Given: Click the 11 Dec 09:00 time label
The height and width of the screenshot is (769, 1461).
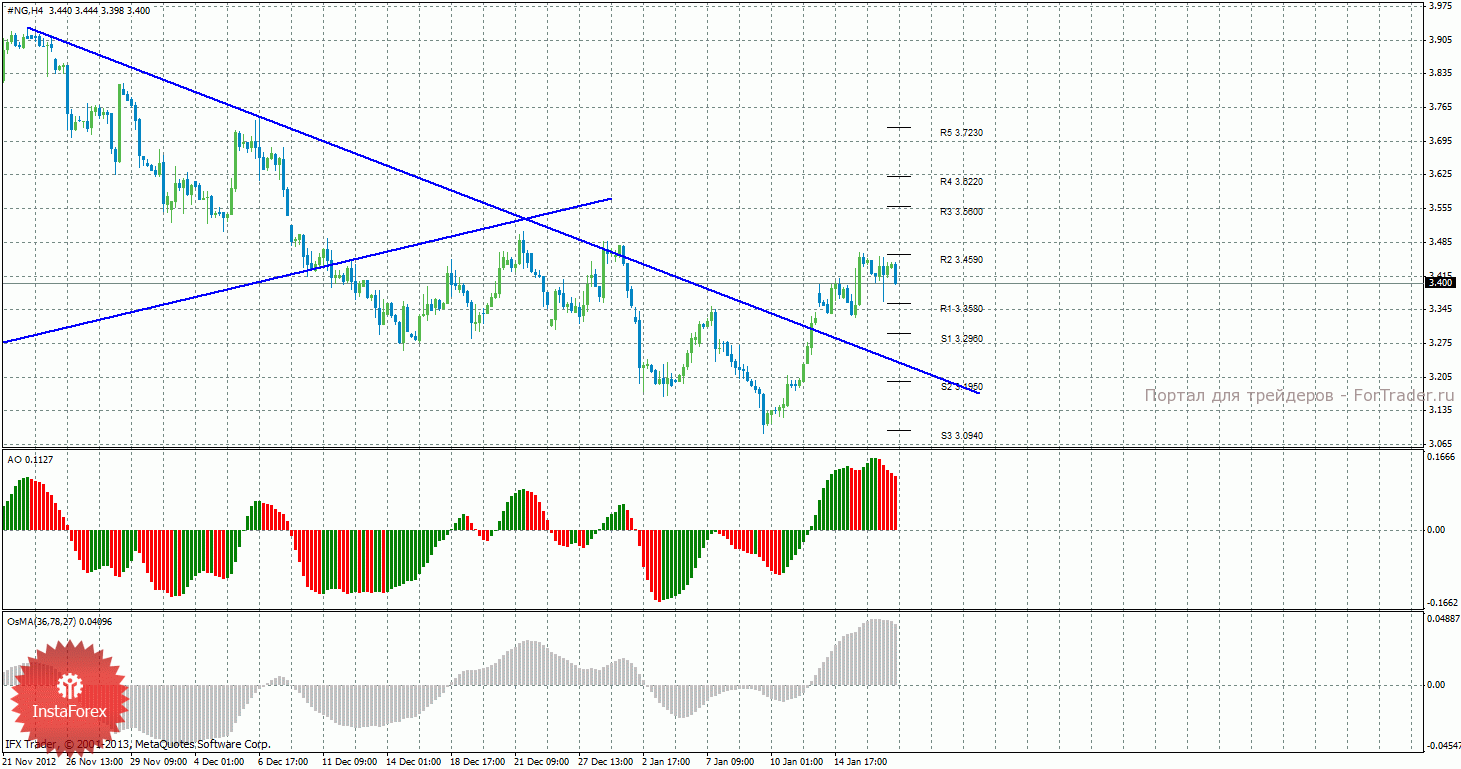Looking at the screenshot, I should click(x=349, y=762).
